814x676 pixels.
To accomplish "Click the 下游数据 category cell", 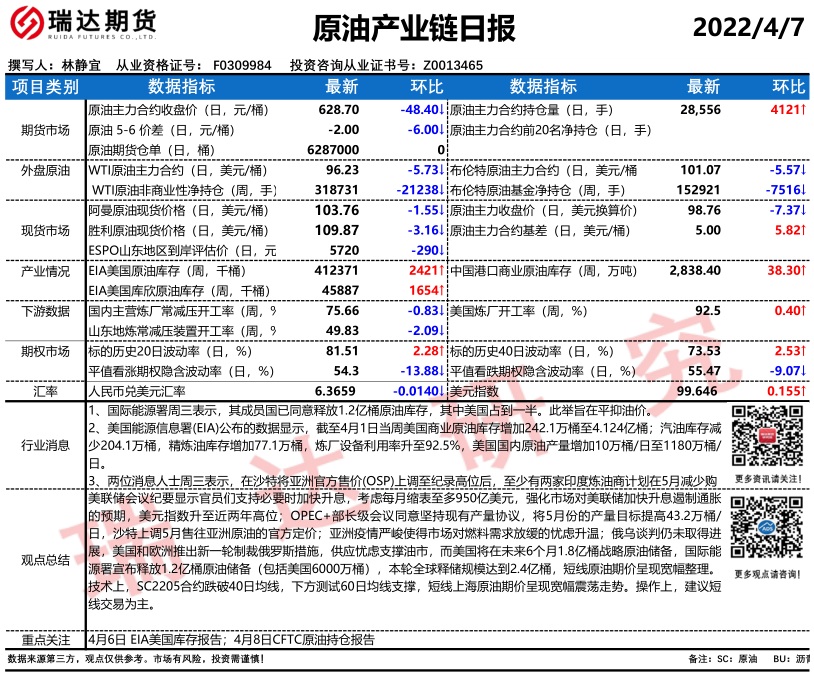I will [x=45, y=311].
